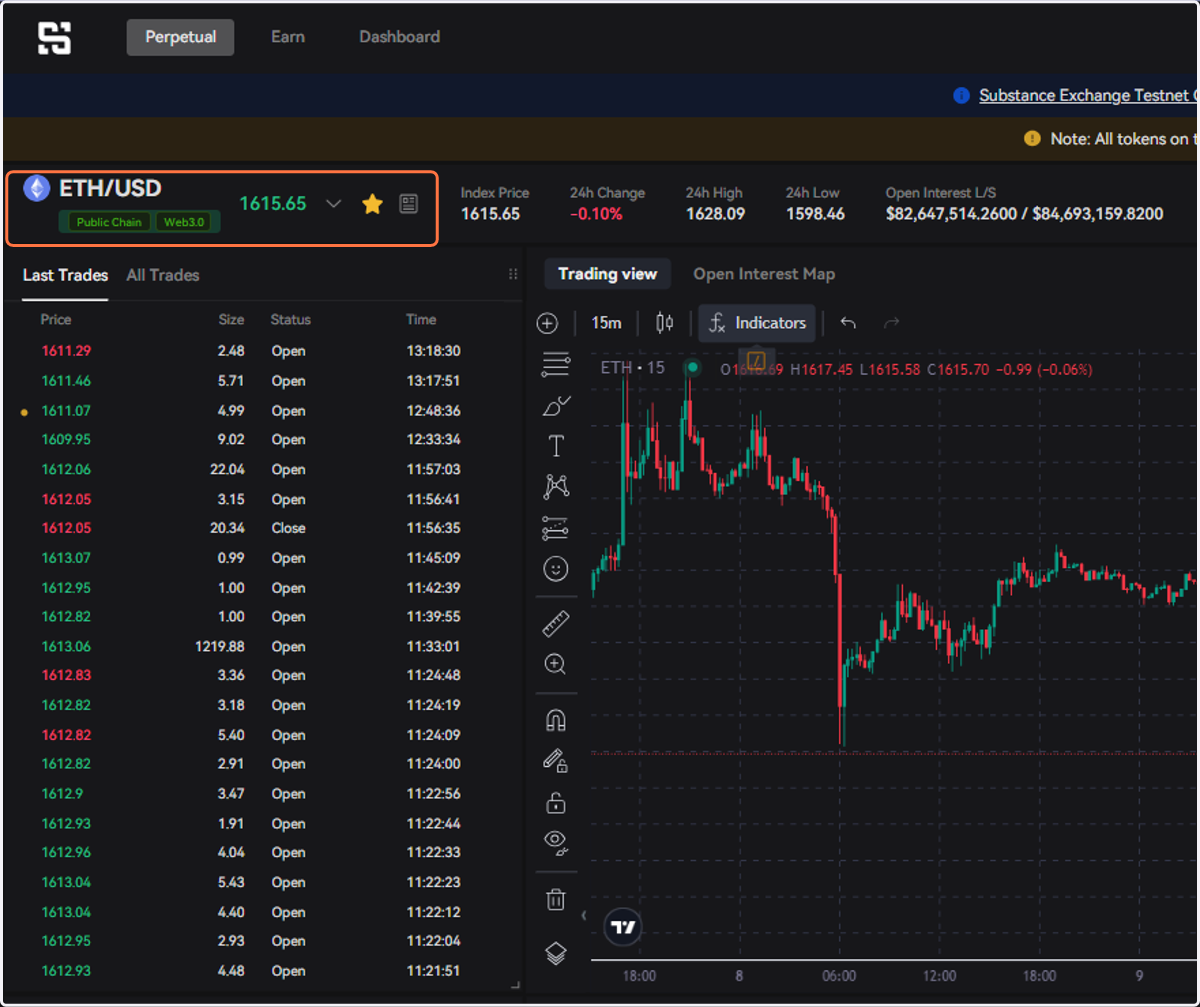
Task: Click the Size column header
Action: tap(231, 320)
